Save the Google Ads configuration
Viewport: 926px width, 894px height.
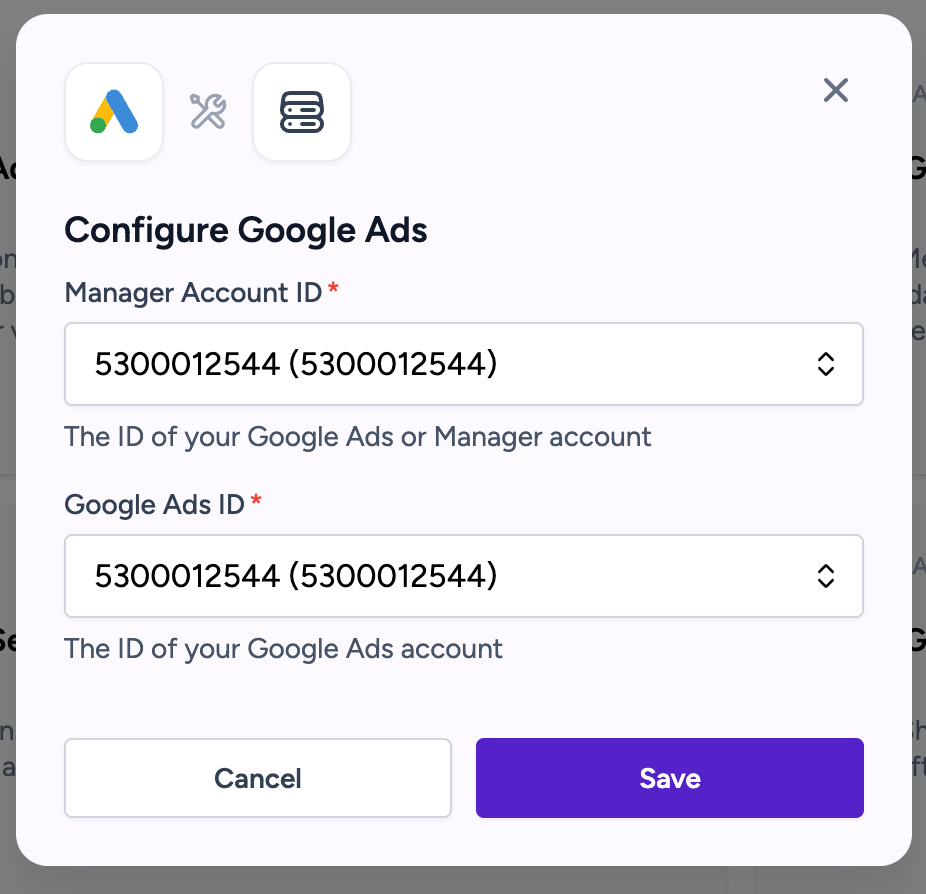[669, 778]
